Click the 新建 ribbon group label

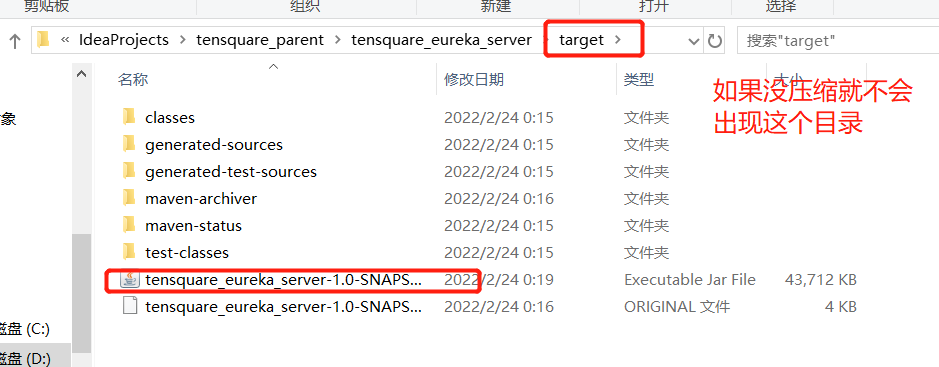[x=495, y=6]
